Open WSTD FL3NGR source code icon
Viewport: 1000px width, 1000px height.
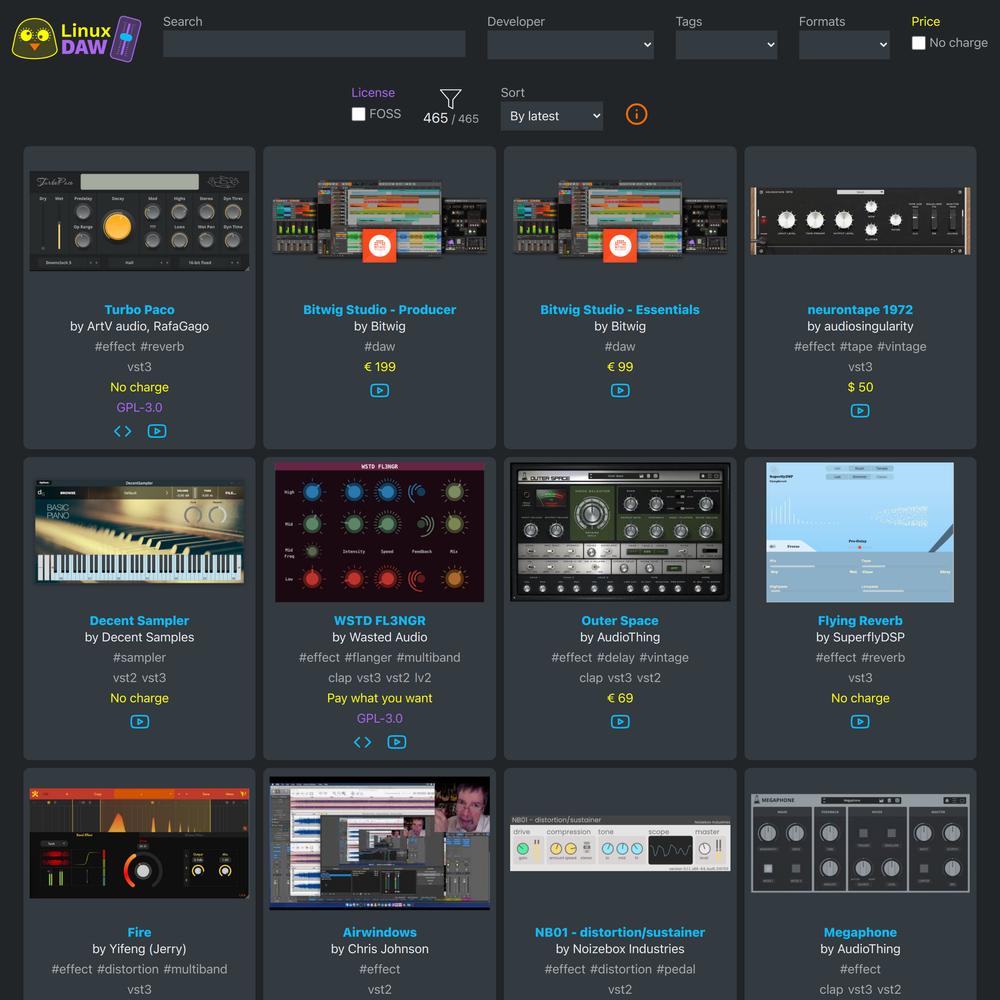363,742
